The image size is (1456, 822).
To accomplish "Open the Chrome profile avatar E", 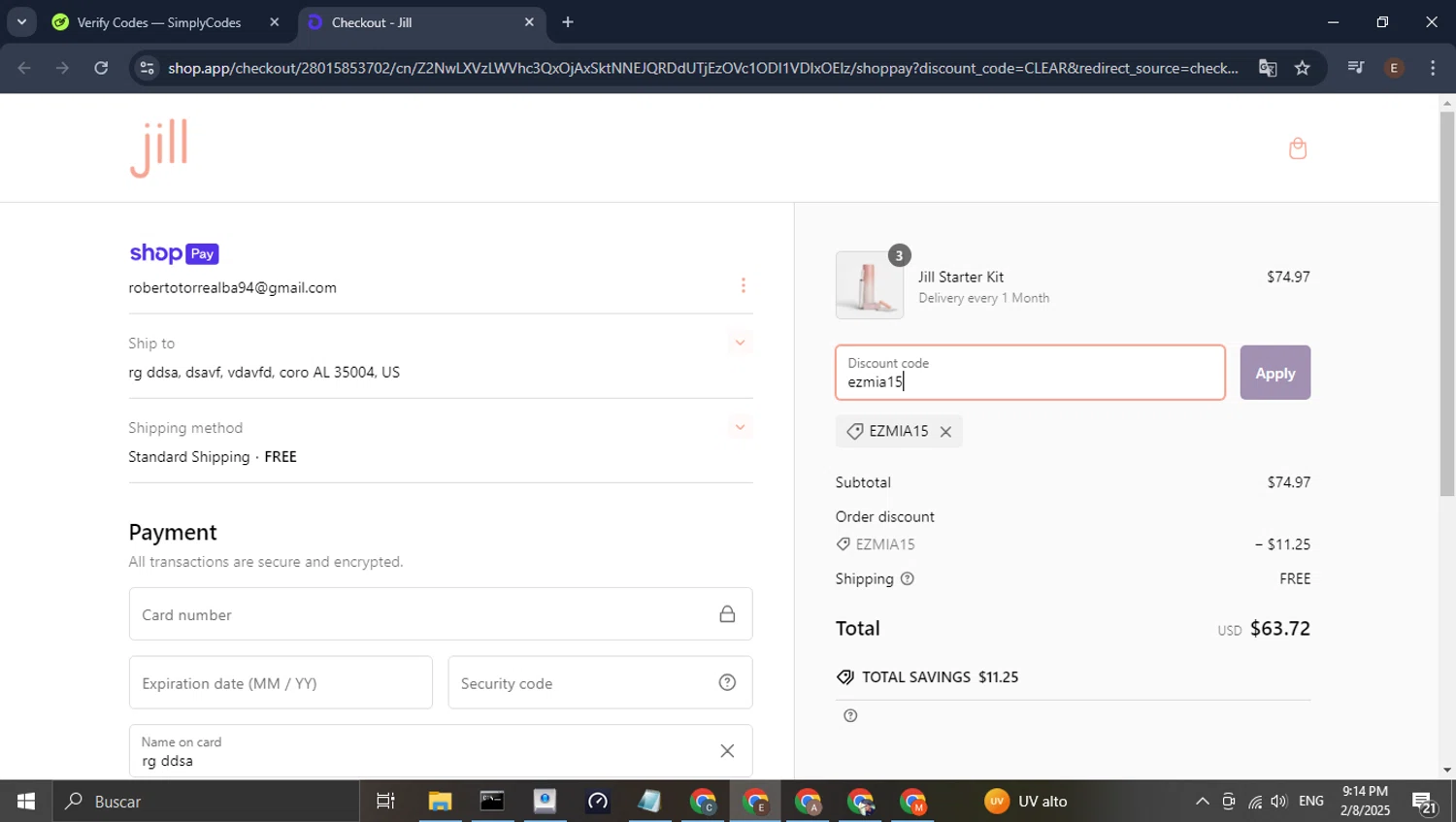I will pos(1394,68).
